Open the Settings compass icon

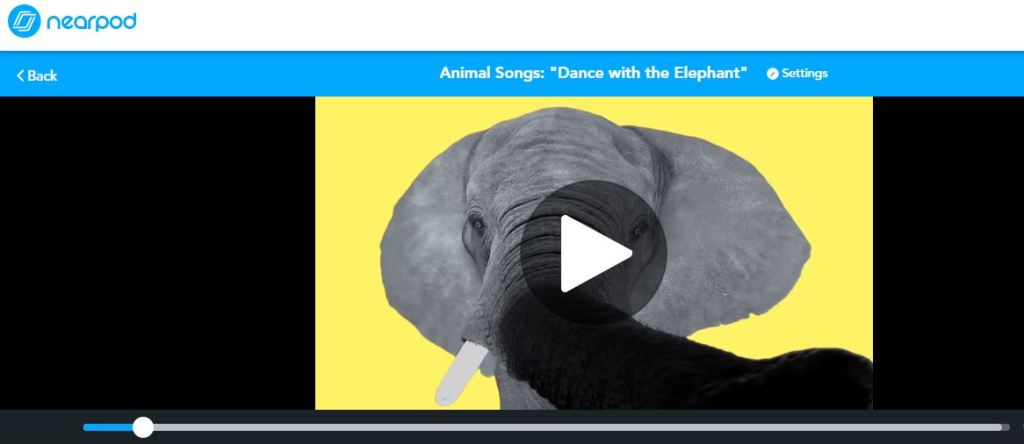point(773,74)
